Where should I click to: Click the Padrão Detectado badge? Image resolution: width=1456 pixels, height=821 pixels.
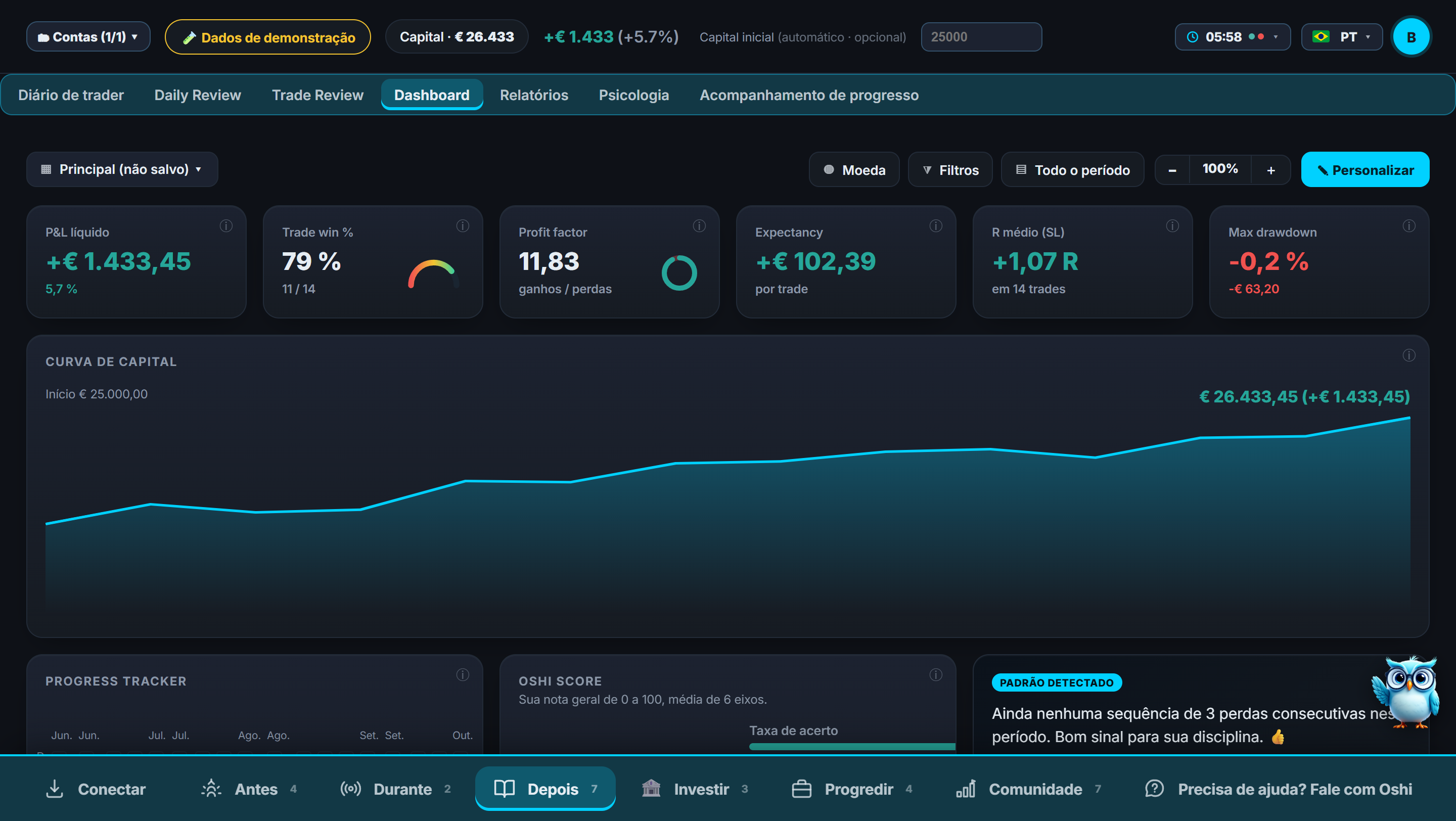pos(1057,682)
